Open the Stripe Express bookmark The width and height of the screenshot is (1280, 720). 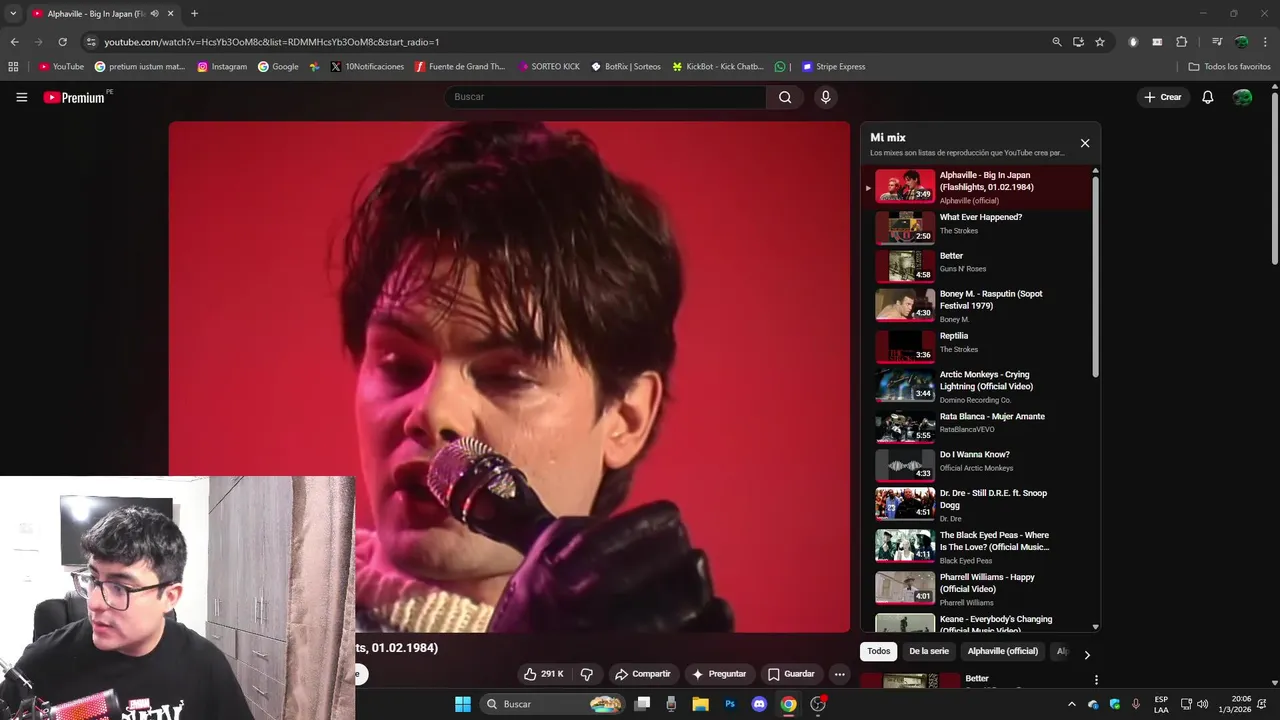(834, 67)
